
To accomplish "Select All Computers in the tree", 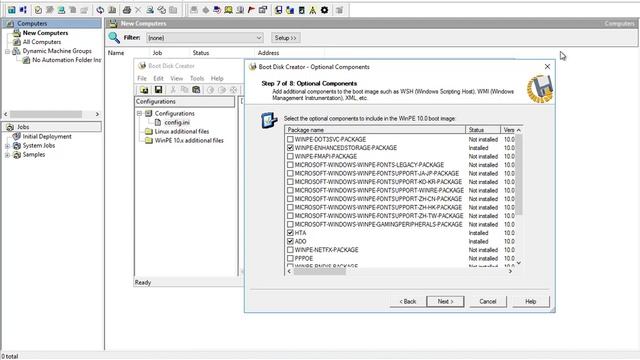I will (42, 42).
